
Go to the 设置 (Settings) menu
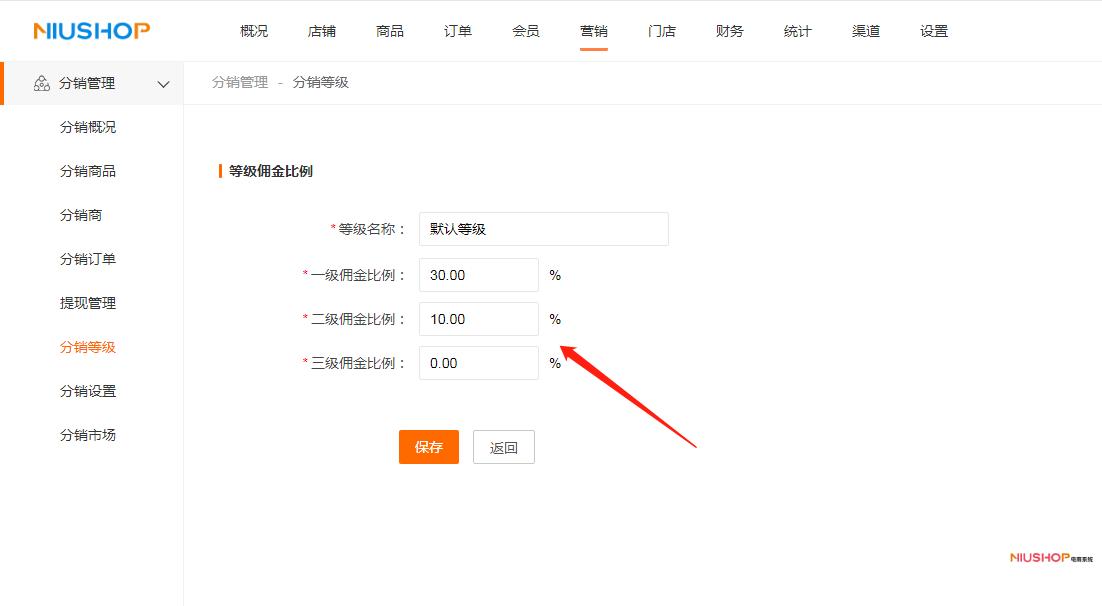pos(933,31)
